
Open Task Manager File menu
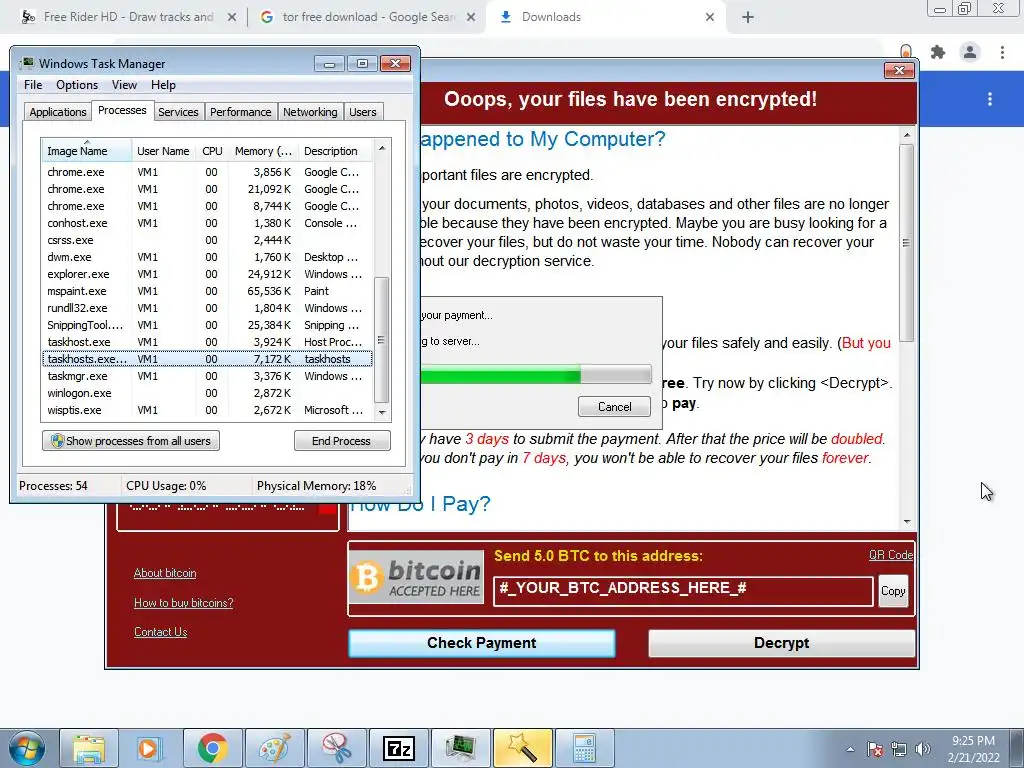point(33,85)
